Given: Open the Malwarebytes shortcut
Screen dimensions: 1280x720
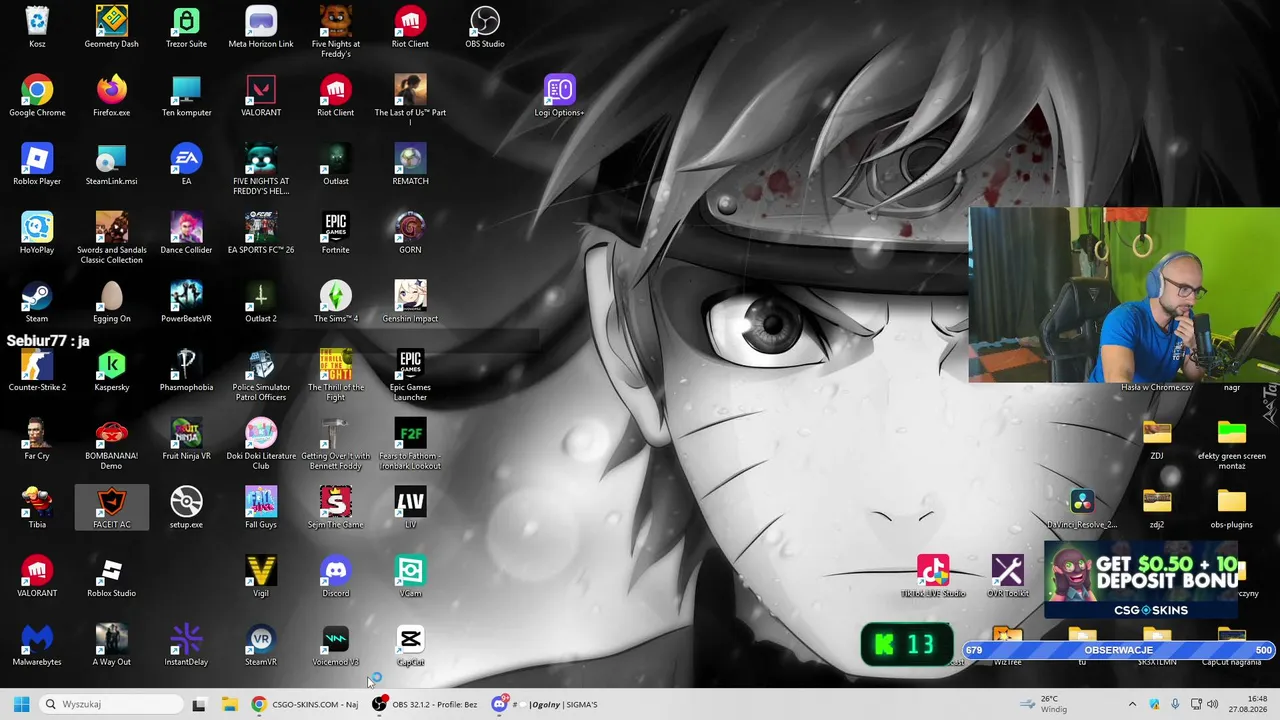Looking at the screenshot, I should click(37, 646).
